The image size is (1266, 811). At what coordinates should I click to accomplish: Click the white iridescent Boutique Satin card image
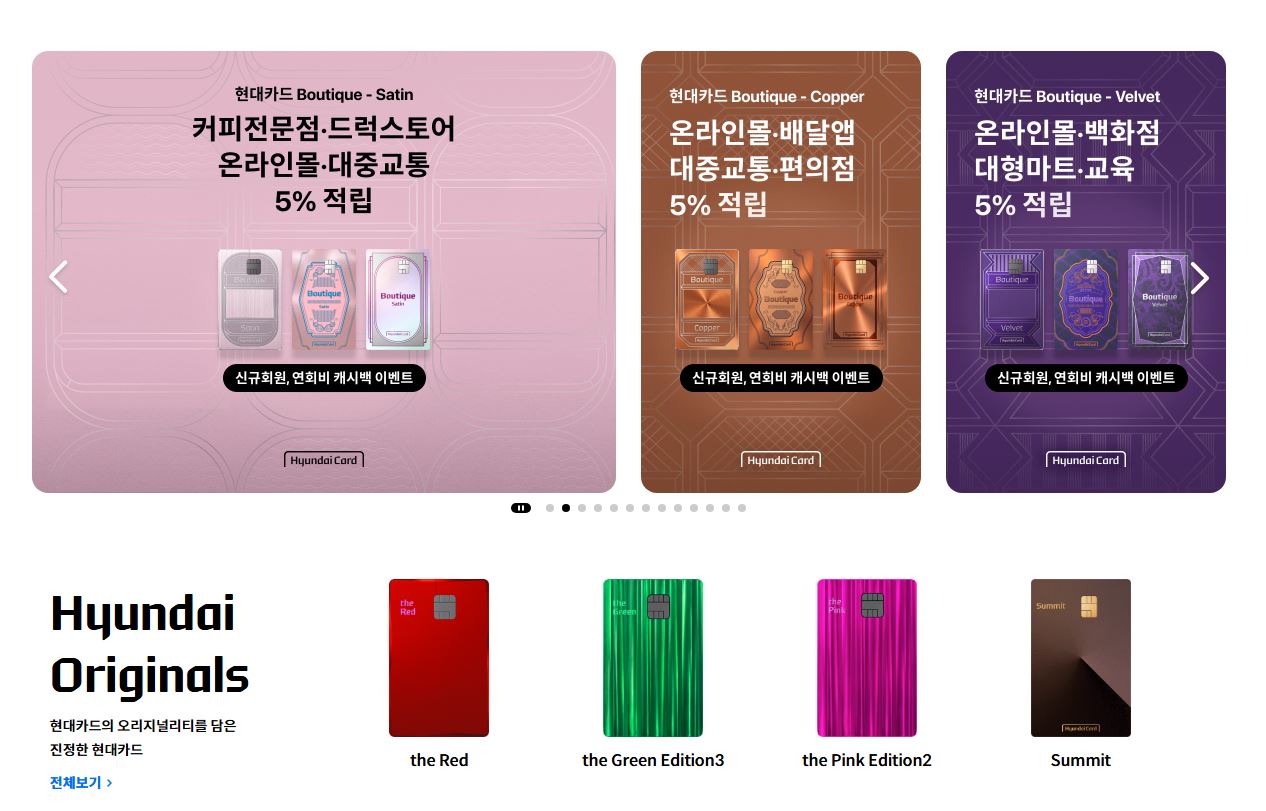pyautogui.click(x=398, y=300)
